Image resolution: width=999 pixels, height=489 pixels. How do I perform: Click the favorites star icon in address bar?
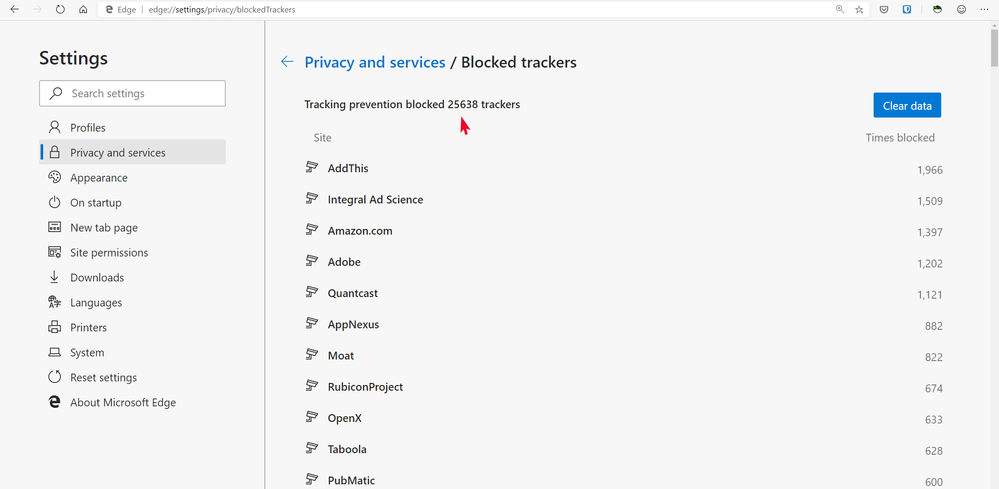(859, 10)
